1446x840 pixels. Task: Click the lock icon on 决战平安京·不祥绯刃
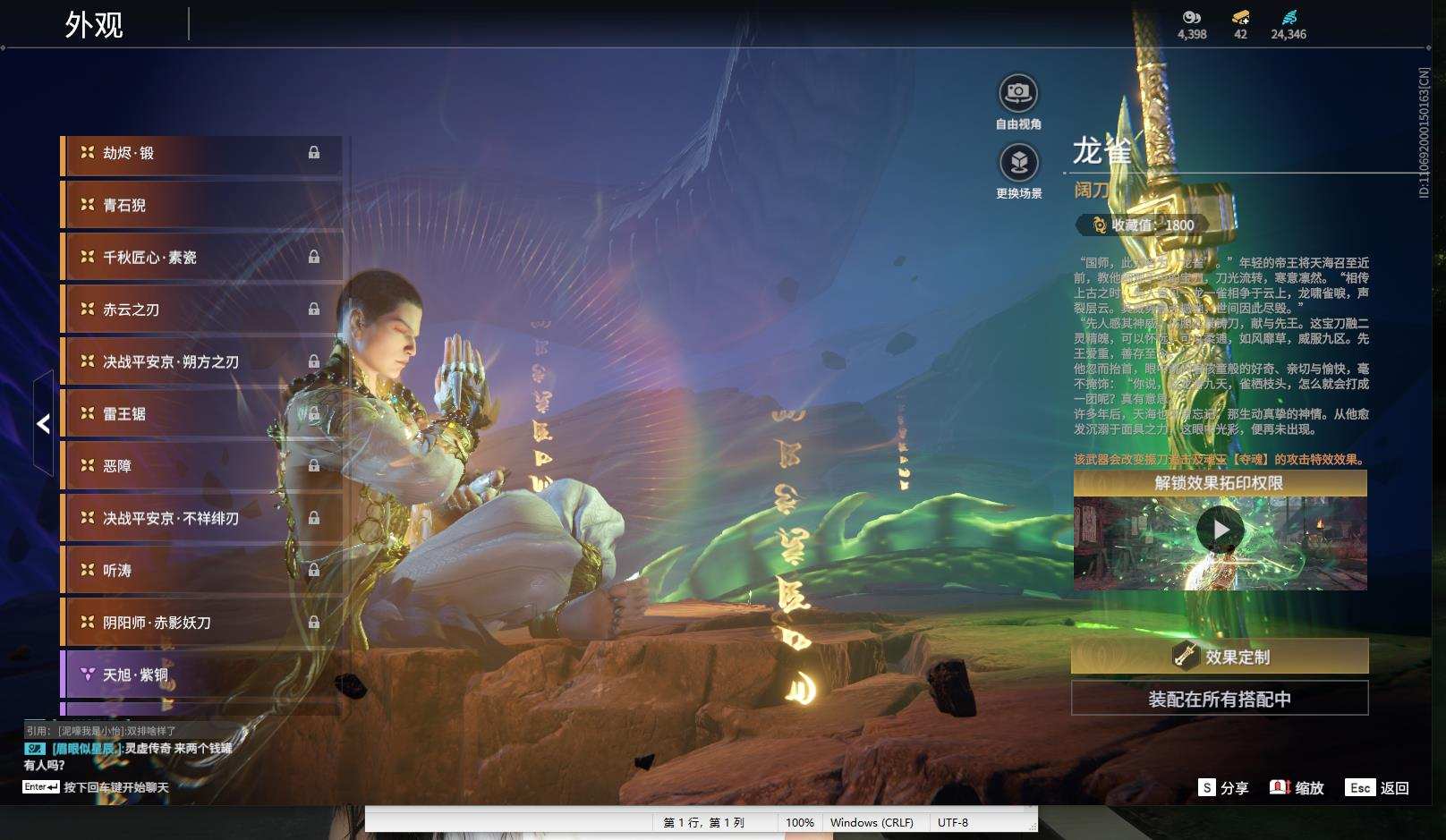[x=314, y=518]
